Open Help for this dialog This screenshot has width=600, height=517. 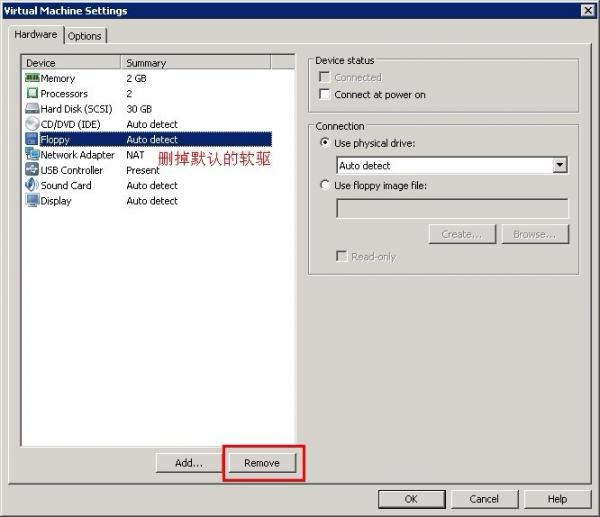click(557, 499)
